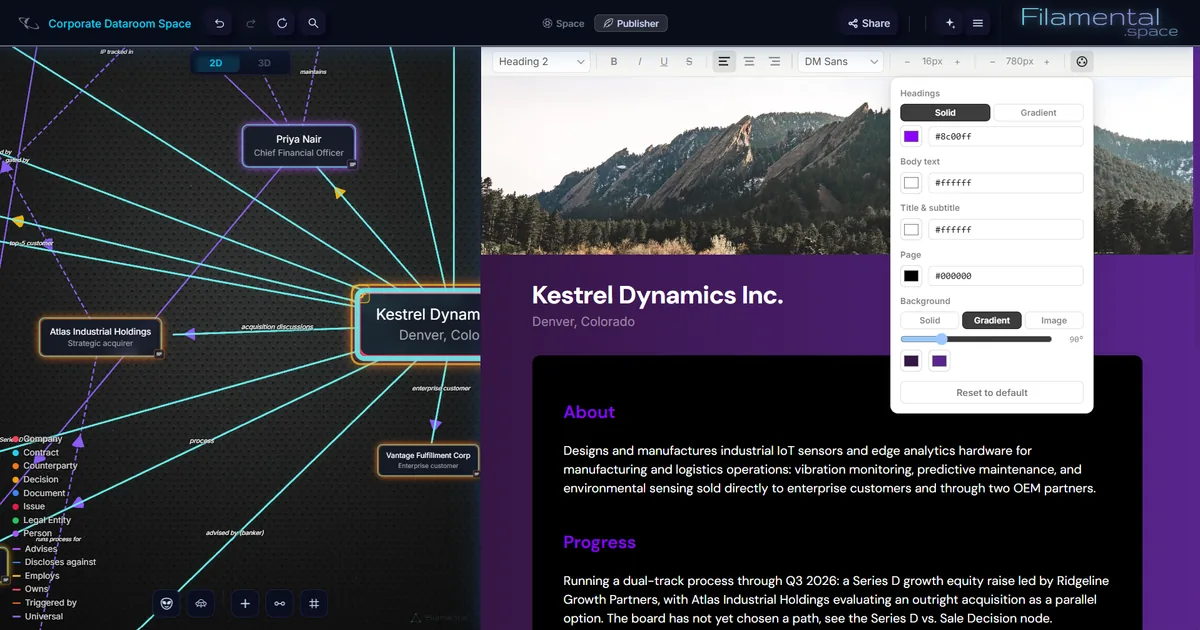Click the refresh icon in top toolbar

pos(282,23)
